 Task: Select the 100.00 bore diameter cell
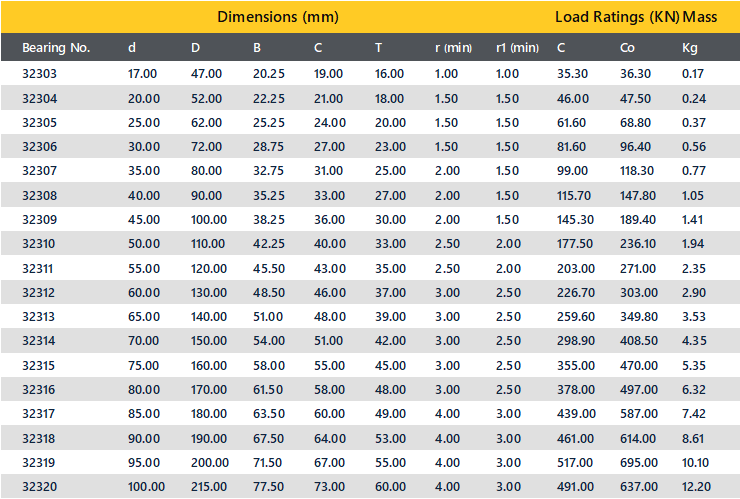coord(146,487)
